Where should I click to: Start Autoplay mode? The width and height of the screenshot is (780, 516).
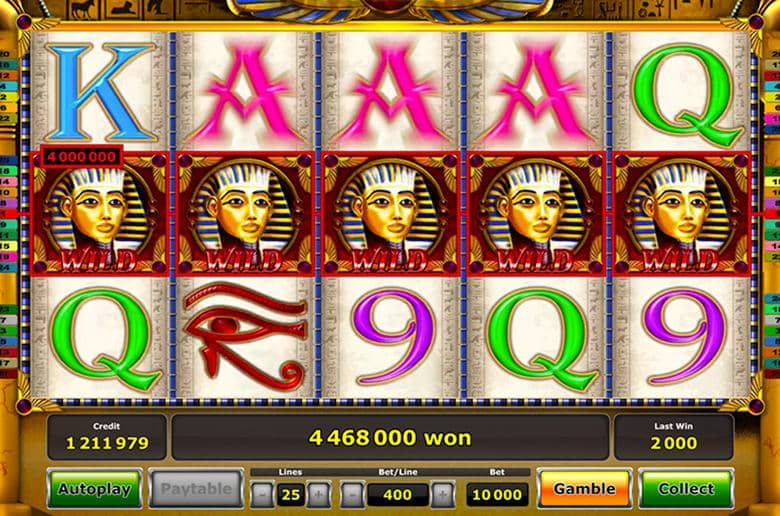tap(95, 489)
